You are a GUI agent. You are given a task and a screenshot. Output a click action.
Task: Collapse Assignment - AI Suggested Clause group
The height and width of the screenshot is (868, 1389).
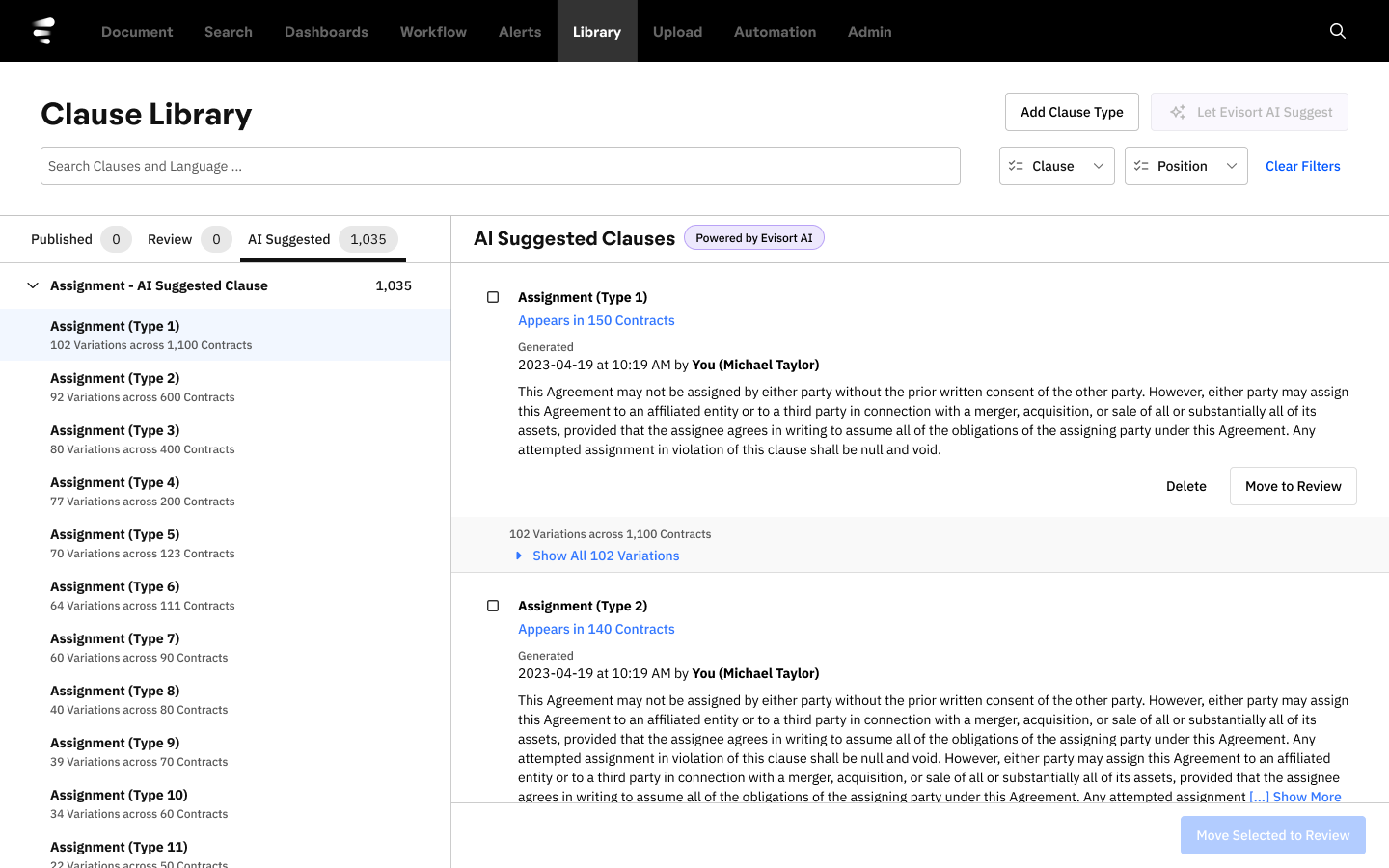click(x=33, y=285)
